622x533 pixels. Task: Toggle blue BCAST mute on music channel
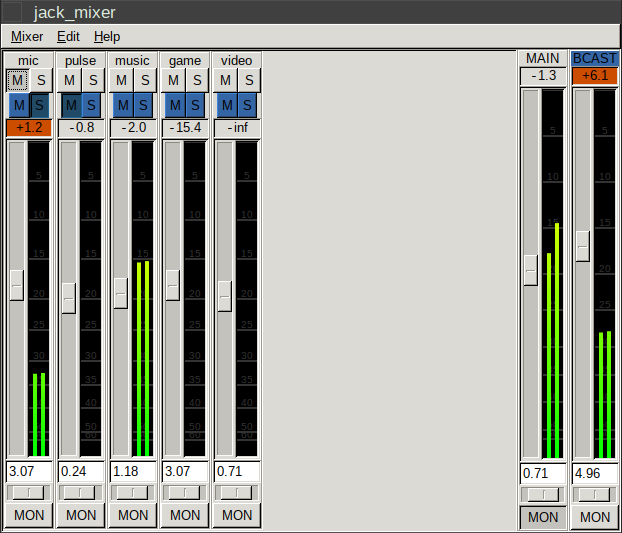pyautogui.click(x=123, y=105)
